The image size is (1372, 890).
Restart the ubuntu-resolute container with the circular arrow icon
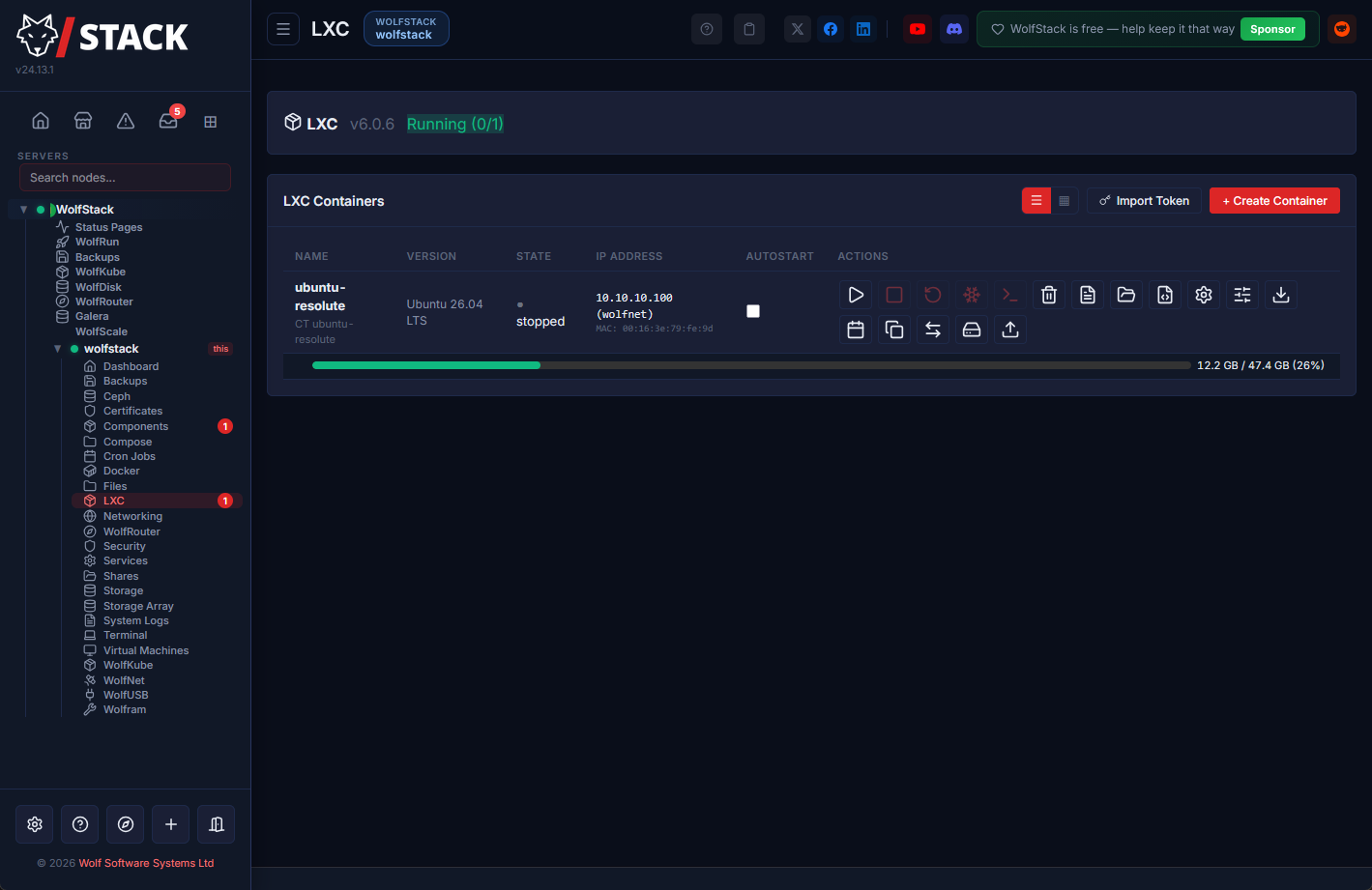point(933,295)
